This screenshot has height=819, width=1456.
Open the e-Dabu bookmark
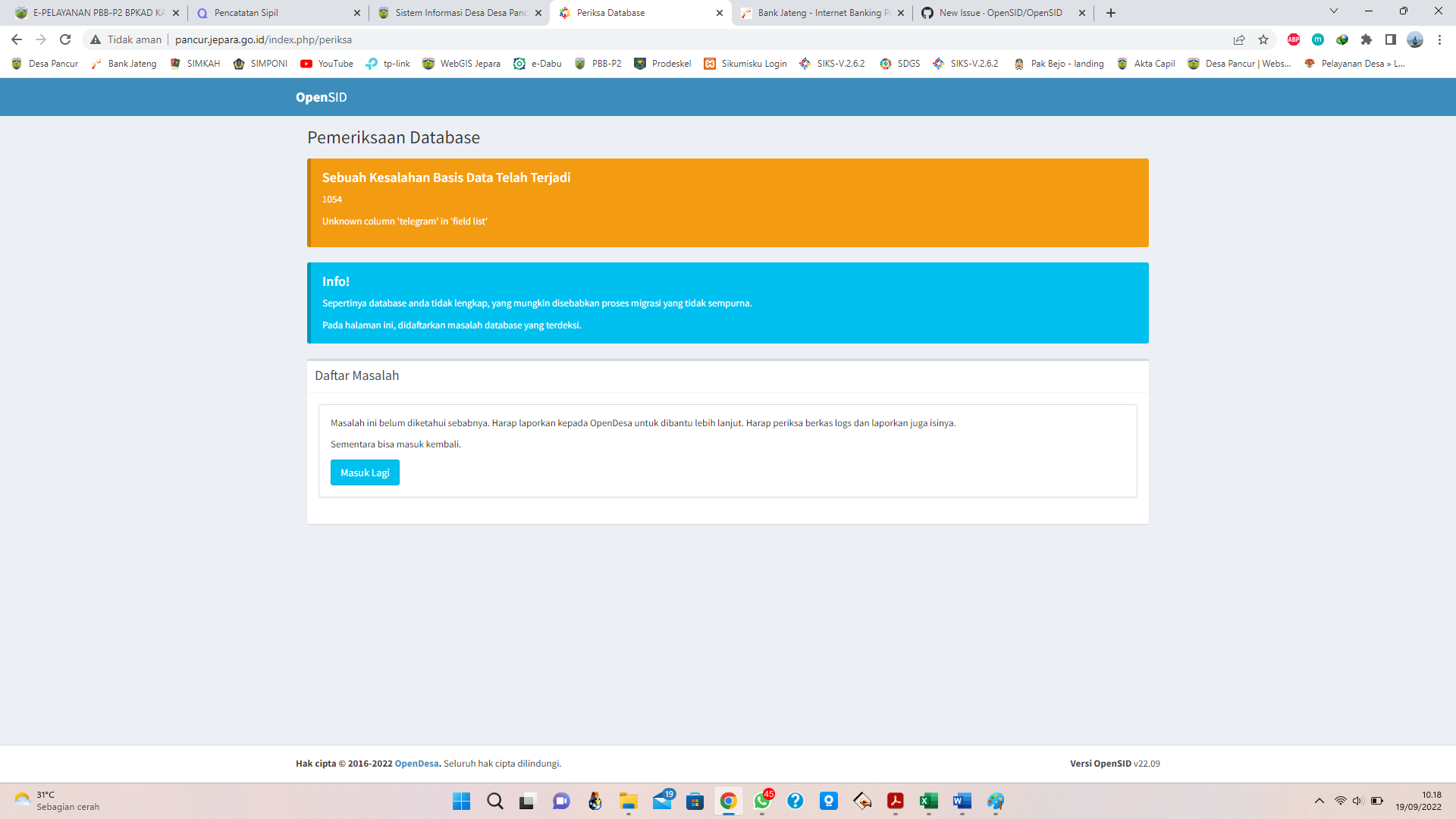tap(538, 64)
